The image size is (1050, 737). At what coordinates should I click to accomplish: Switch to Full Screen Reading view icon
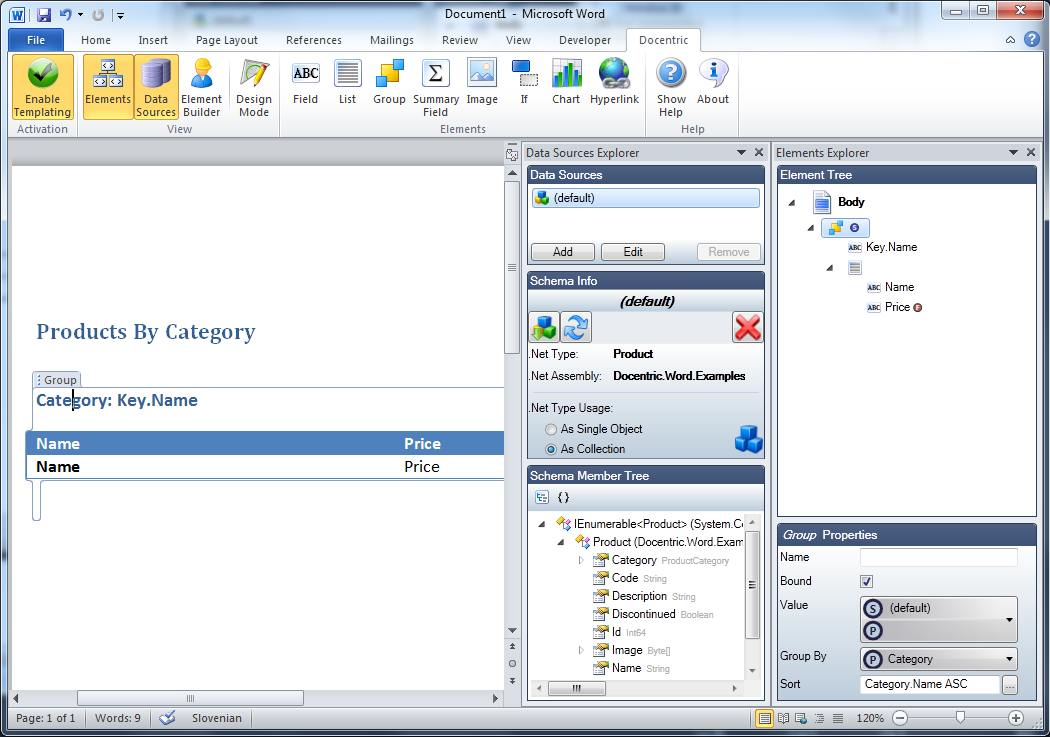pos(783,718)
